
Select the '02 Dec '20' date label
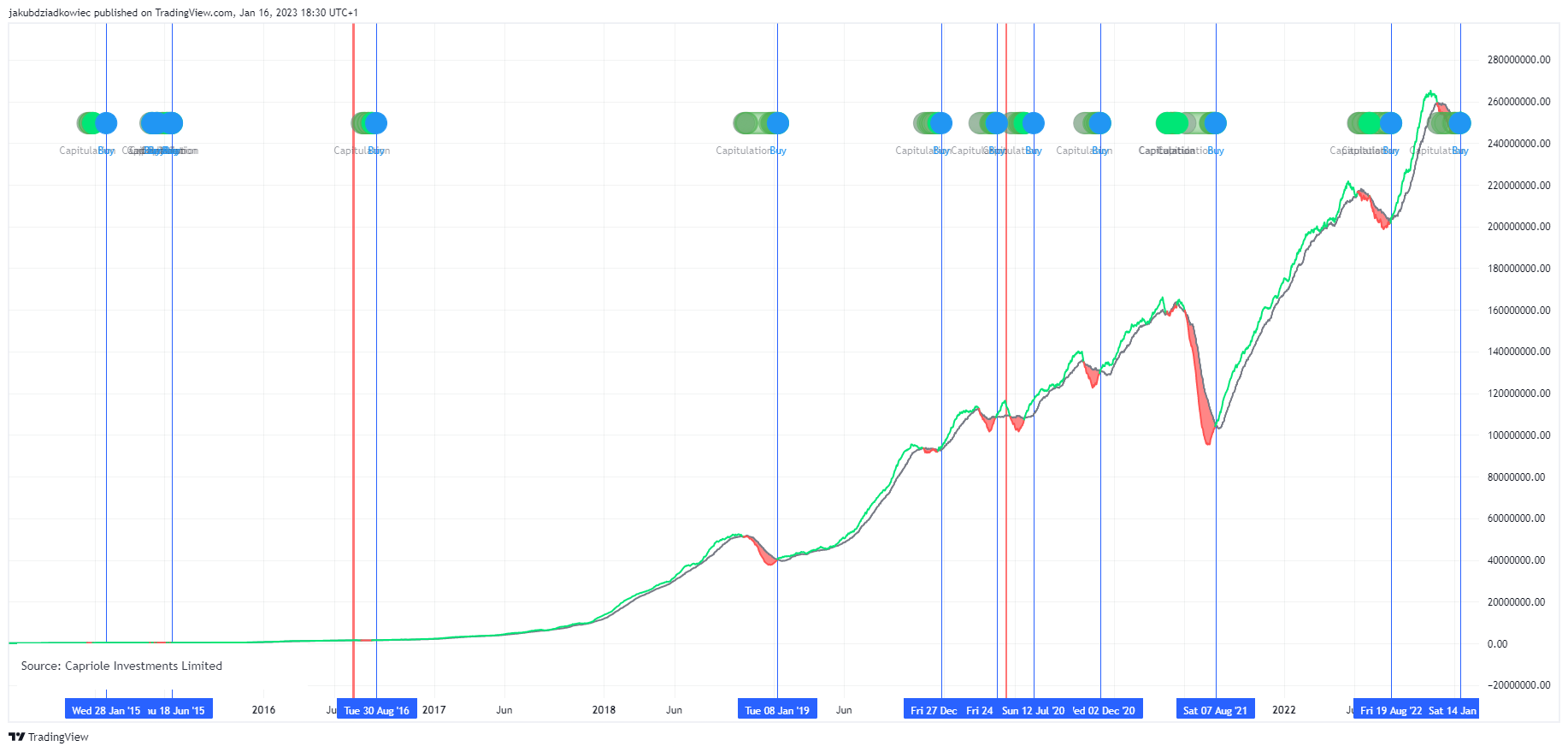[1106, 710]
